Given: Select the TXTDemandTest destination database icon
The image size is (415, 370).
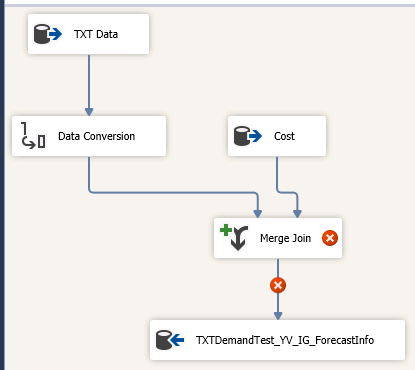Looking at the screenshot, I should [170, 340].
